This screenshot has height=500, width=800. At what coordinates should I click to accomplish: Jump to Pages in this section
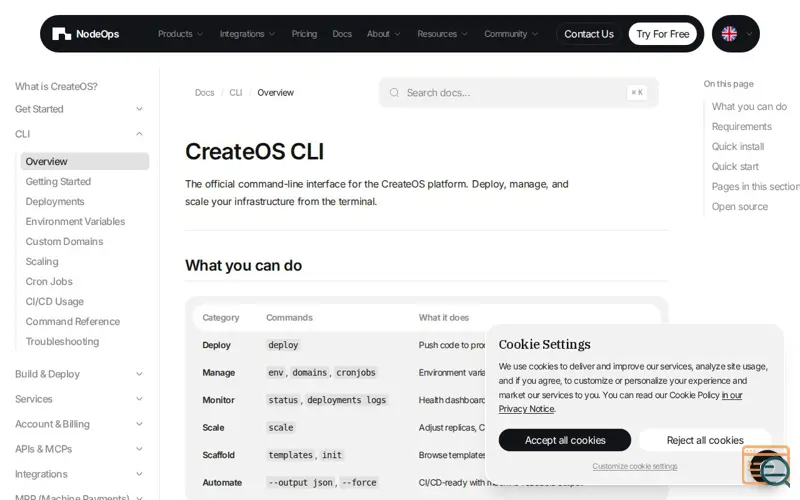pyautogui.click(x=756, y=186)
